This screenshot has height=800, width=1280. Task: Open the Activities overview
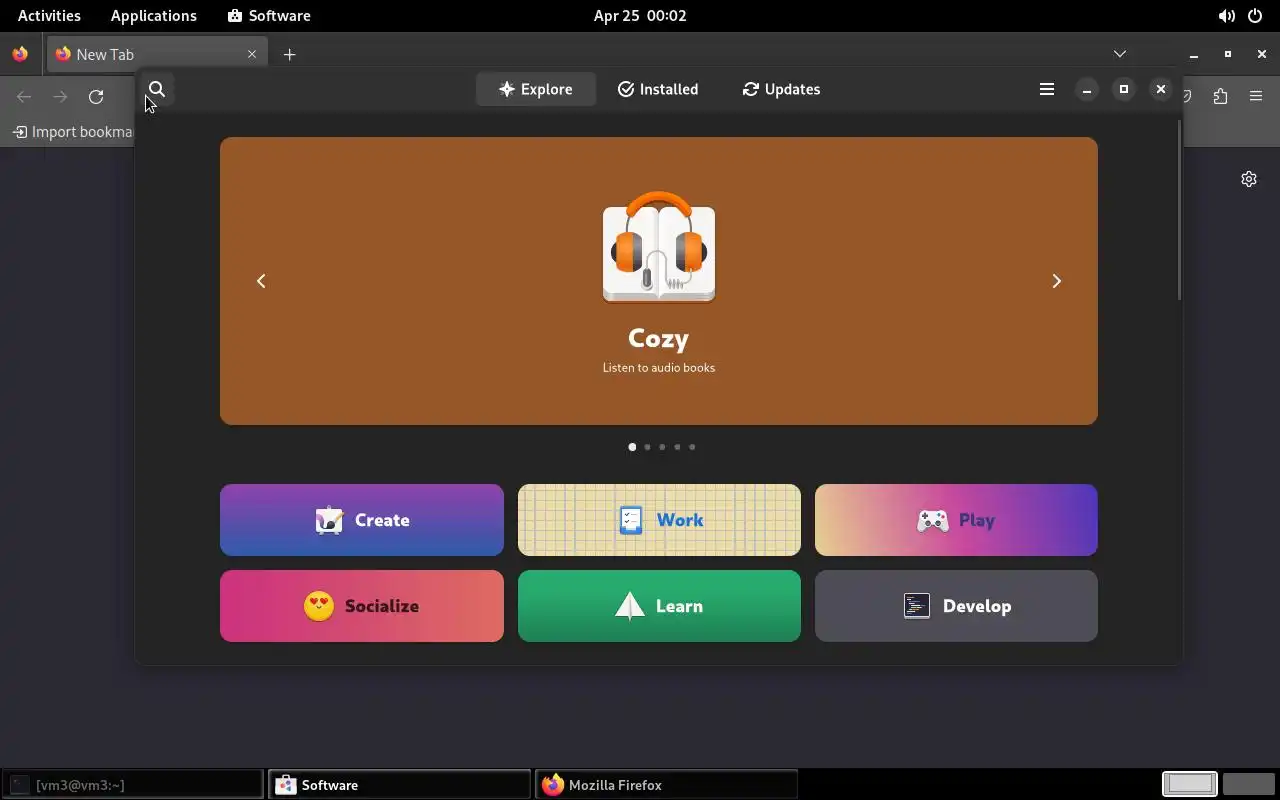[x=49, y=16]
